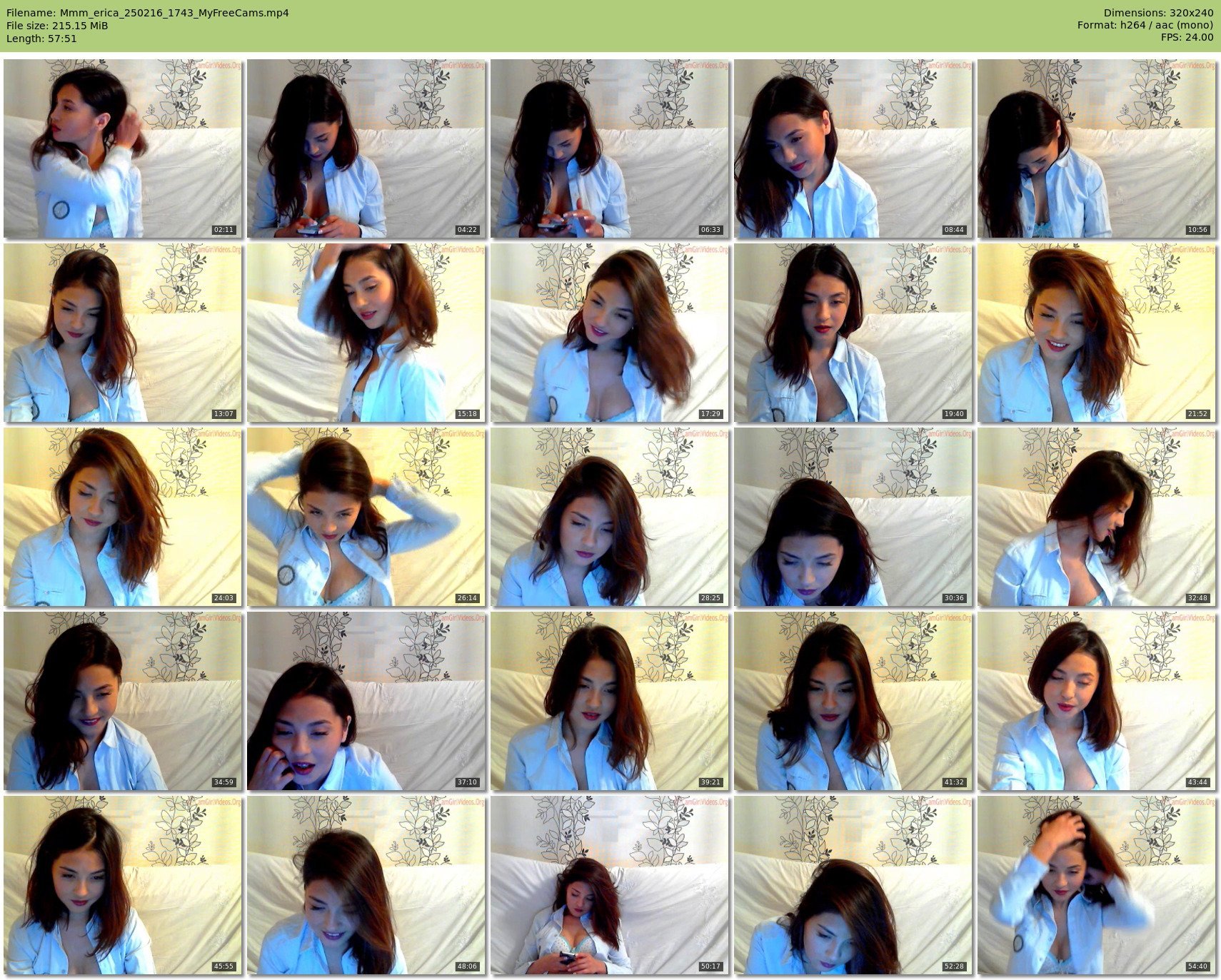Click the File size 215.15 MiB text
Screen dimensions: 1221x980
[57, 26]
